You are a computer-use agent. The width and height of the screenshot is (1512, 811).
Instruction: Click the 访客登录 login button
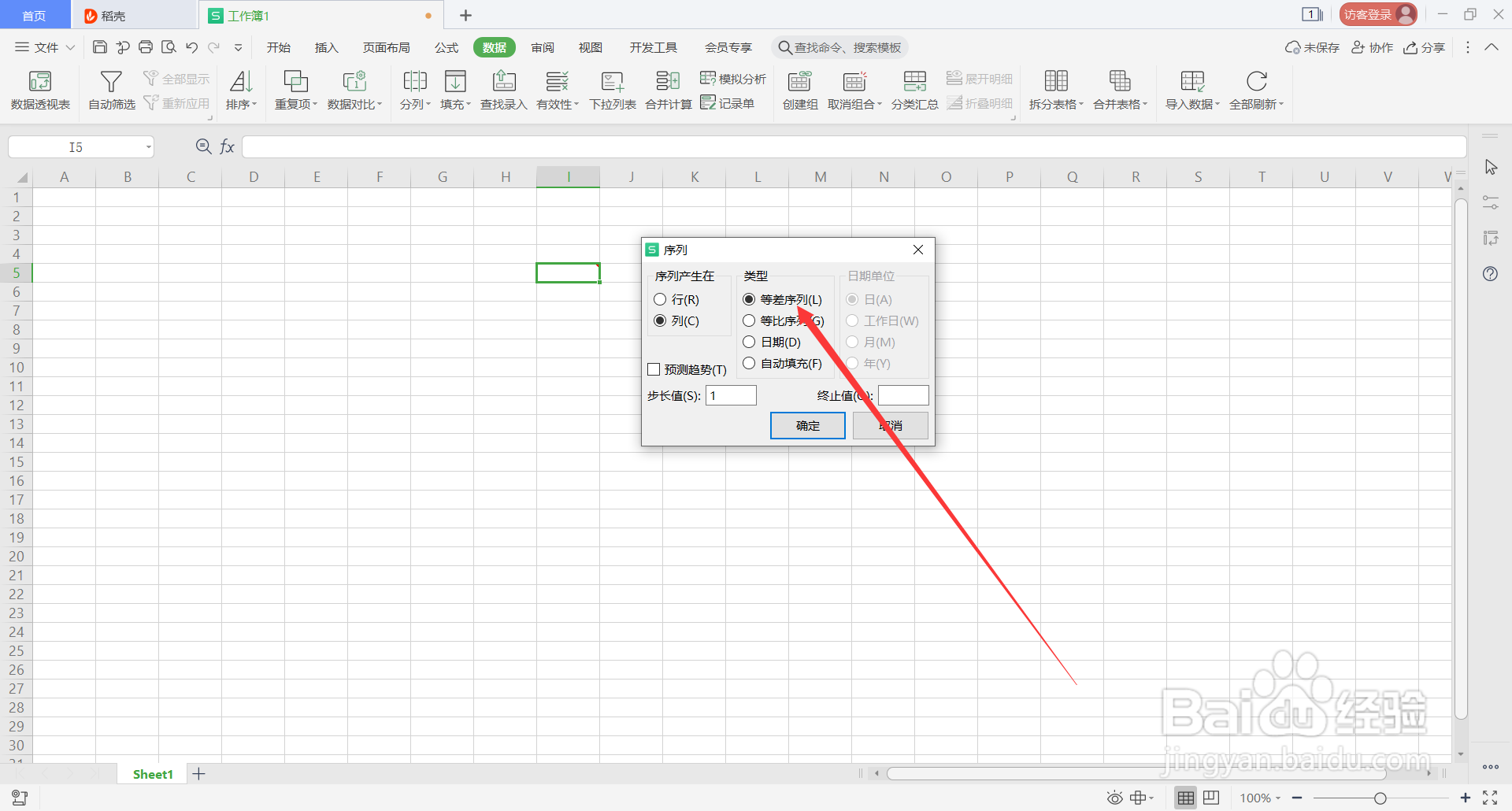click(1378, 15)
